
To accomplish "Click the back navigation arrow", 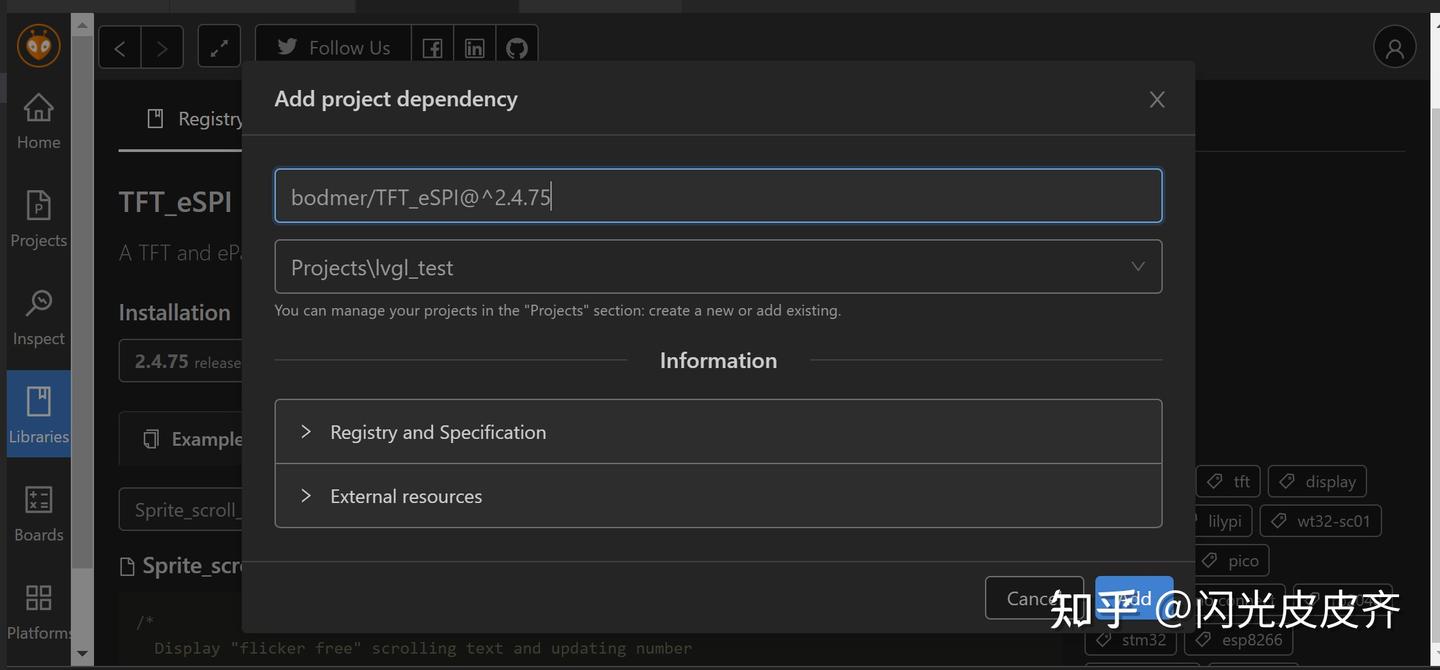I will (x=119, y=46).
